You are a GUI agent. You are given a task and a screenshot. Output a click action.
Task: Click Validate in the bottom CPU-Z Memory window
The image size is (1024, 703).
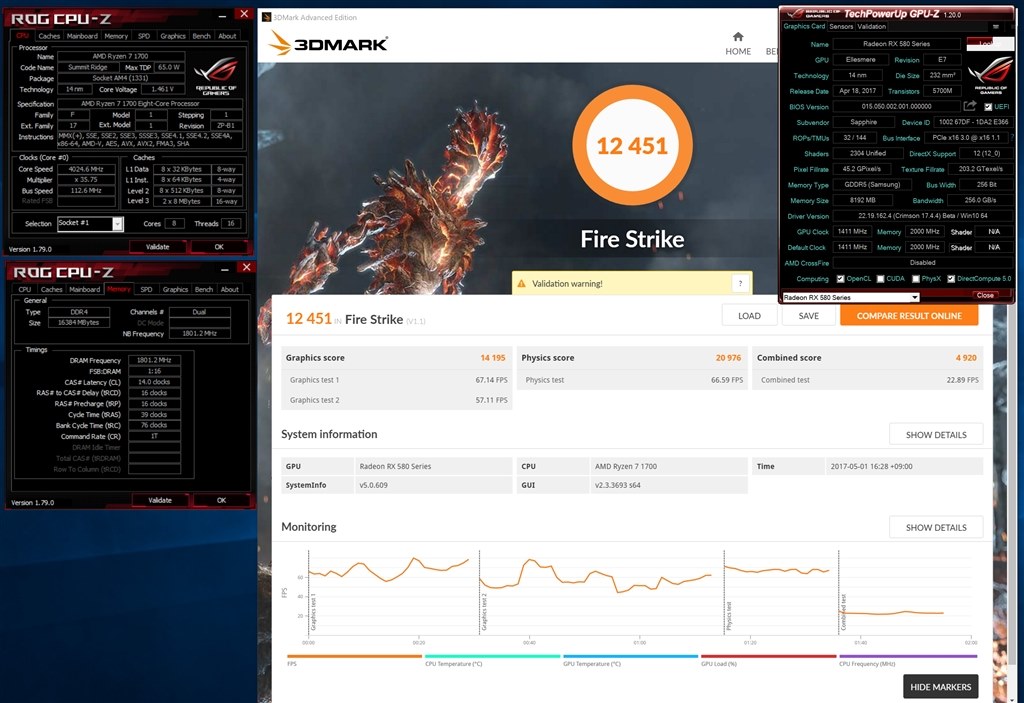[160, 500]
